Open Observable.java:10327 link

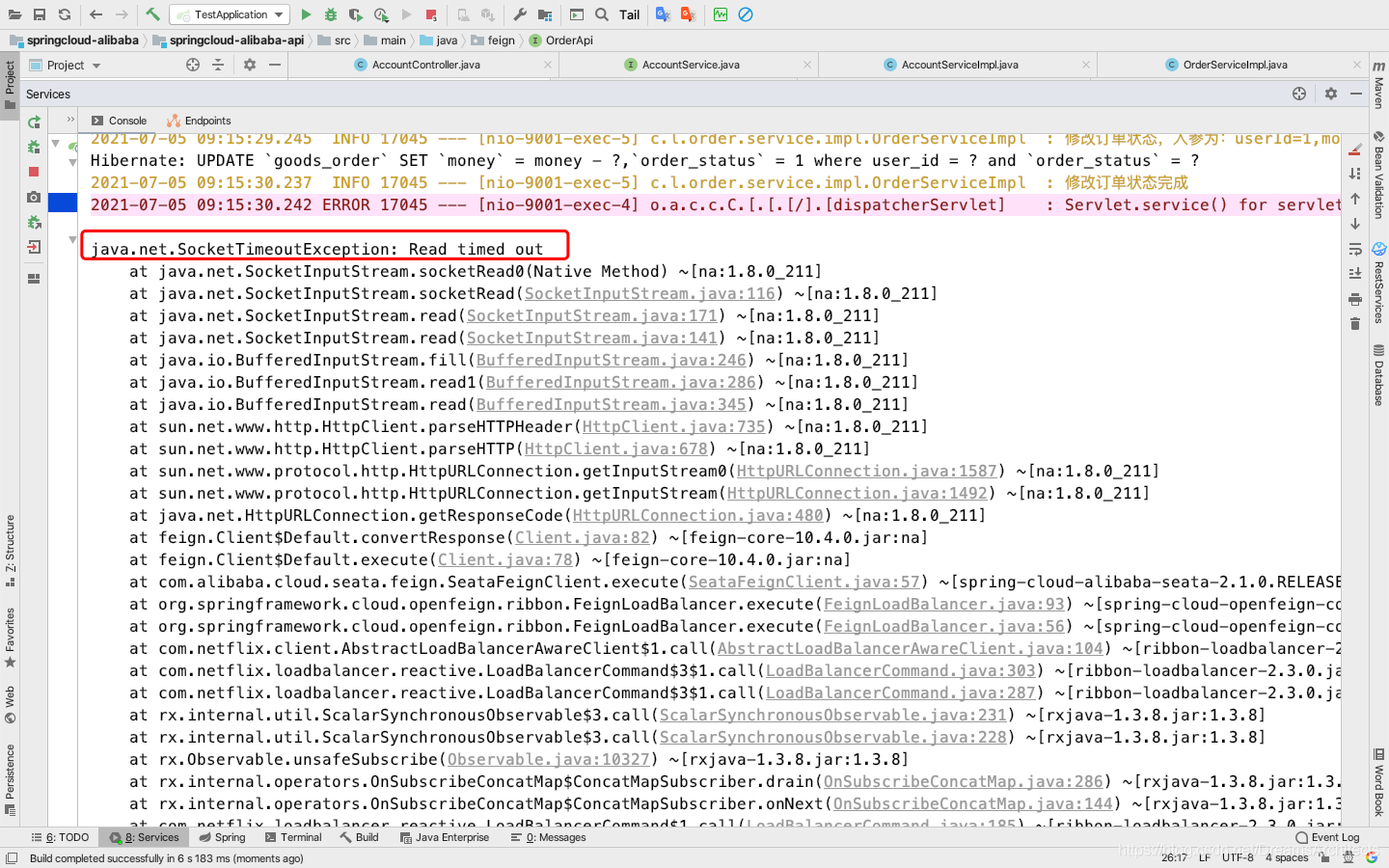pyautogui.click(x=548, y=759)
